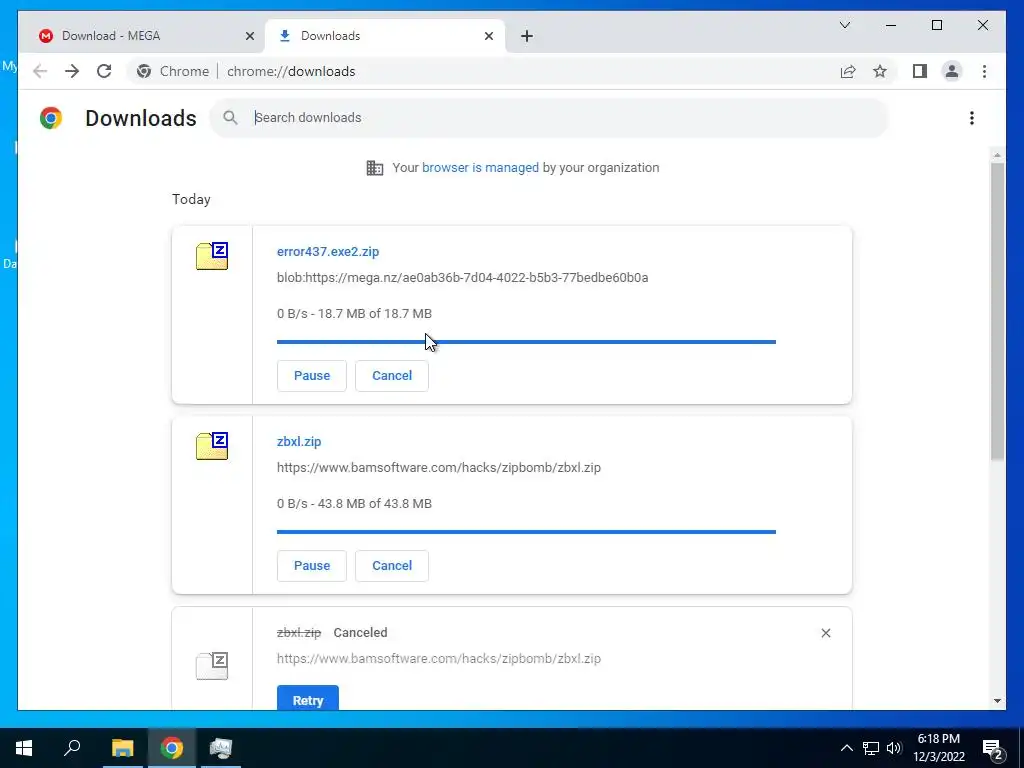Click the Chrome logo beside Downloads title

click(x=51, y=118)
